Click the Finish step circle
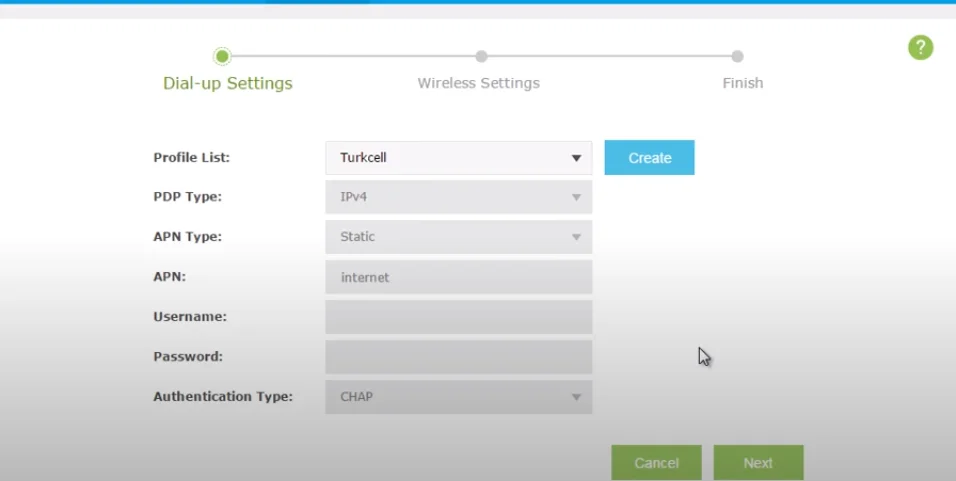Image resolution: width=956 pixels, height=481 pixels. tap(737, 56)
